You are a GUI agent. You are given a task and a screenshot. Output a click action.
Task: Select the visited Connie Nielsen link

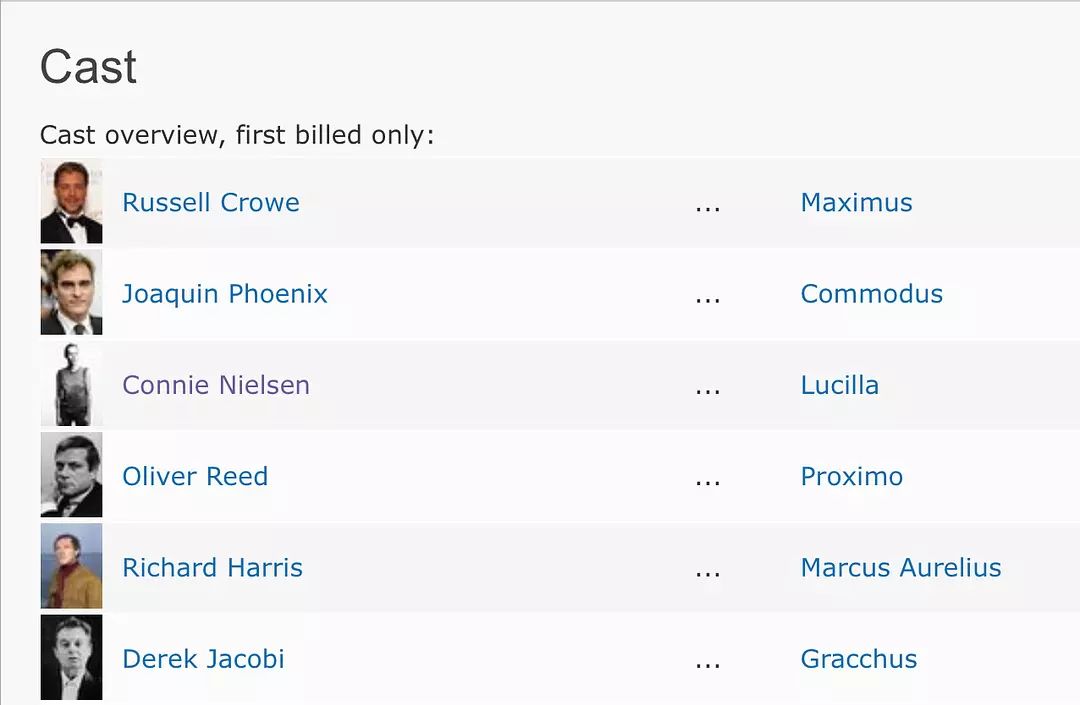216,385
